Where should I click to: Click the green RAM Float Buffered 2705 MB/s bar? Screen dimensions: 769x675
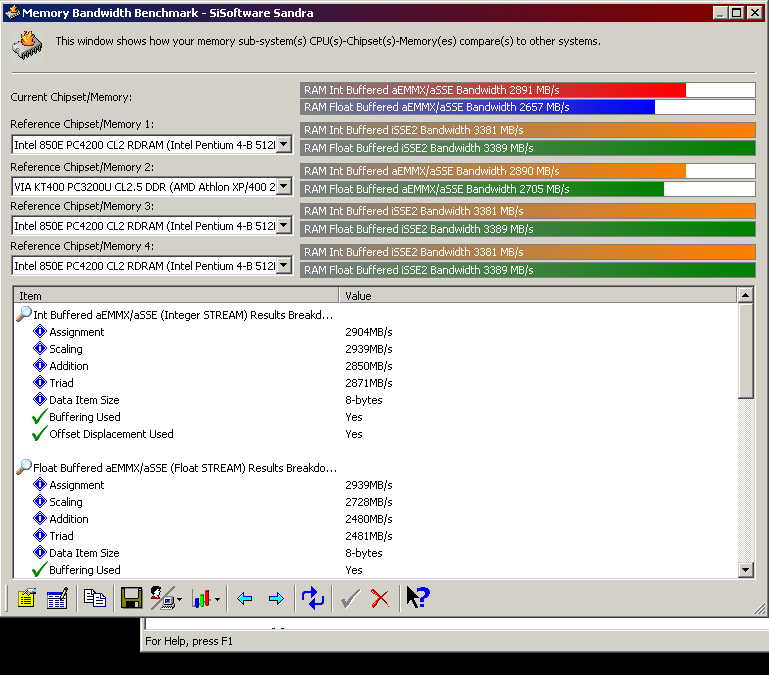528,189
